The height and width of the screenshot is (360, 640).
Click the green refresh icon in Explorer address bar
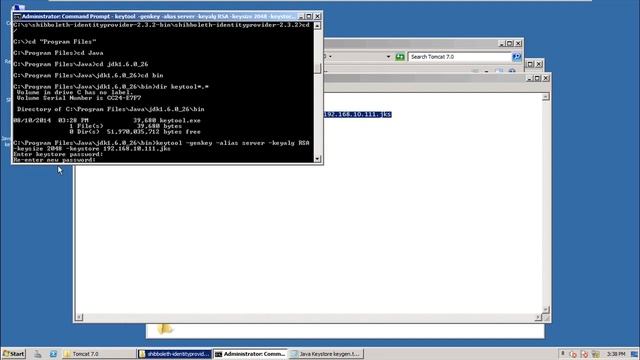pos(400,57)
